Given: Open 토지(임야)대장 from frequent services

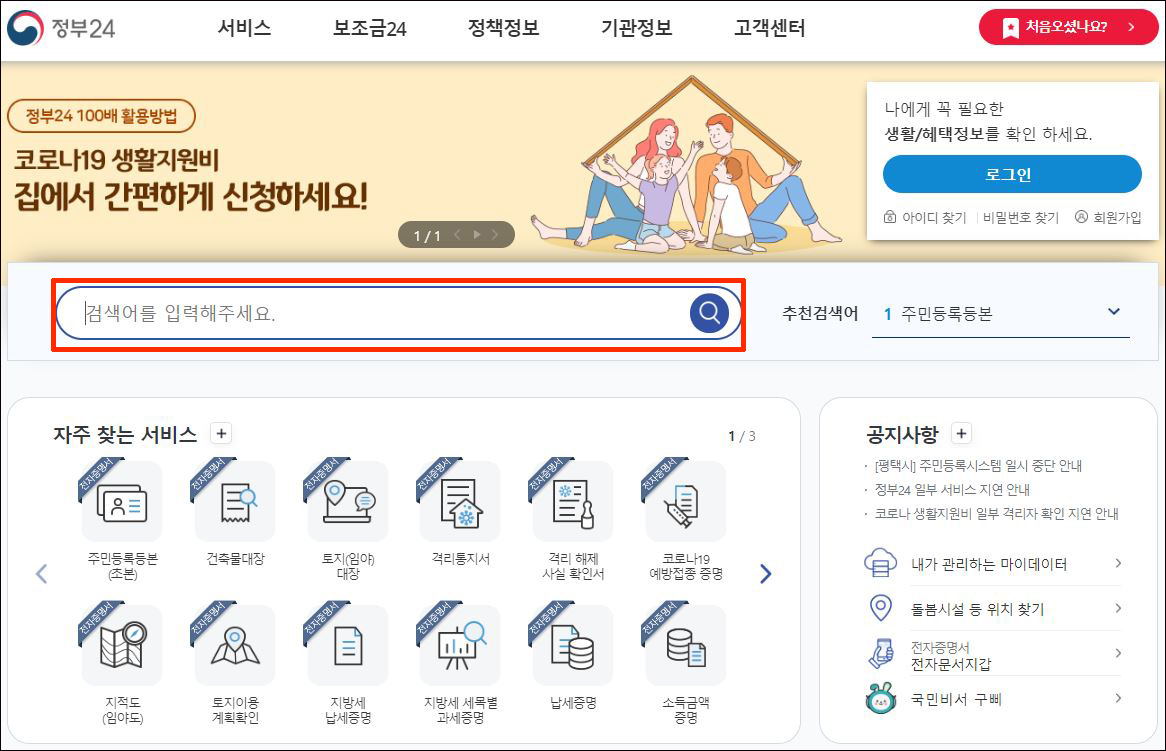Looking at the screenshot, I should [x=346, y=501].
